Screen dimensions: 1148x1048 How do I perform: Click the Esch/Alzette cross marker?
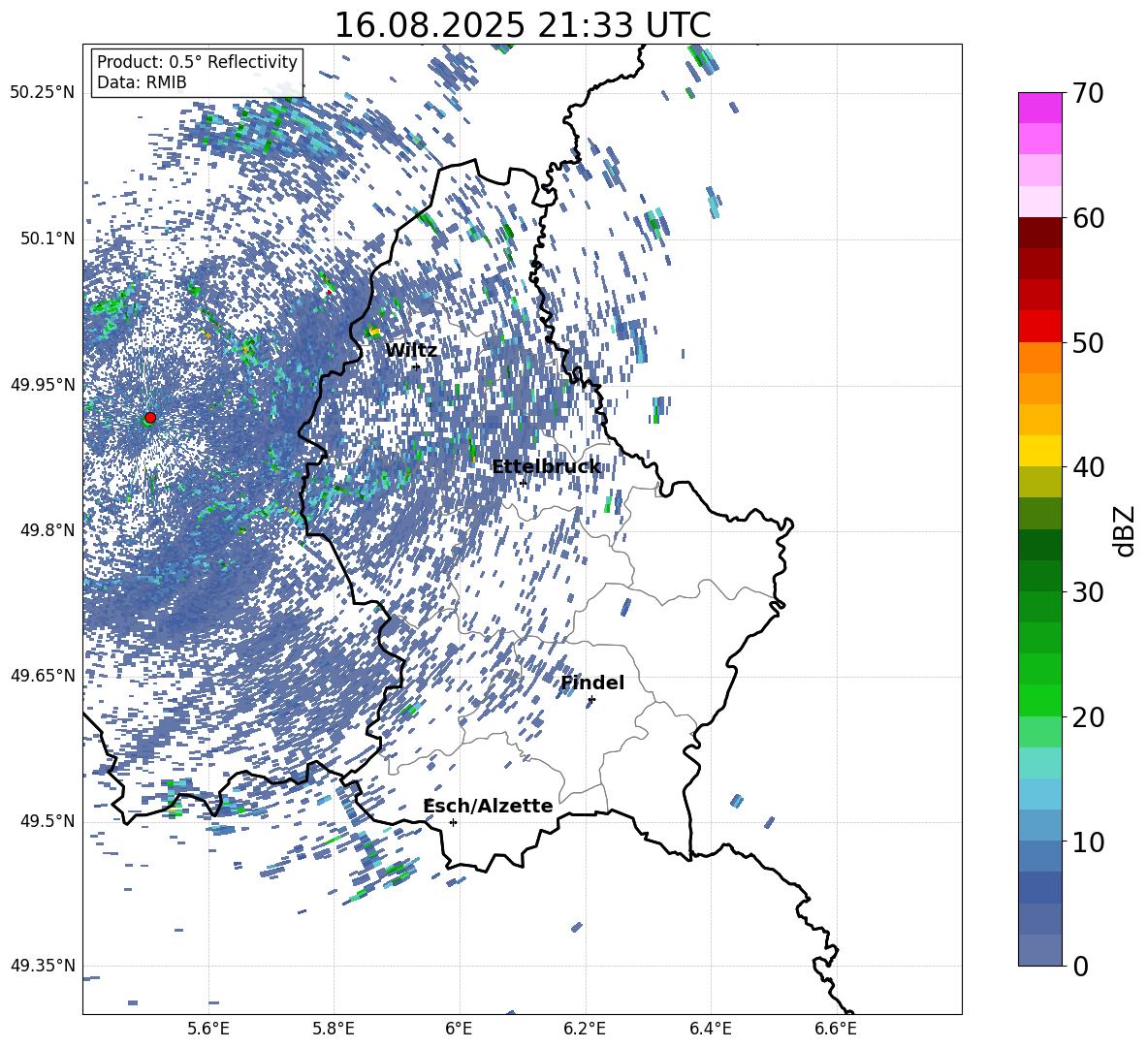coord(453,822)
